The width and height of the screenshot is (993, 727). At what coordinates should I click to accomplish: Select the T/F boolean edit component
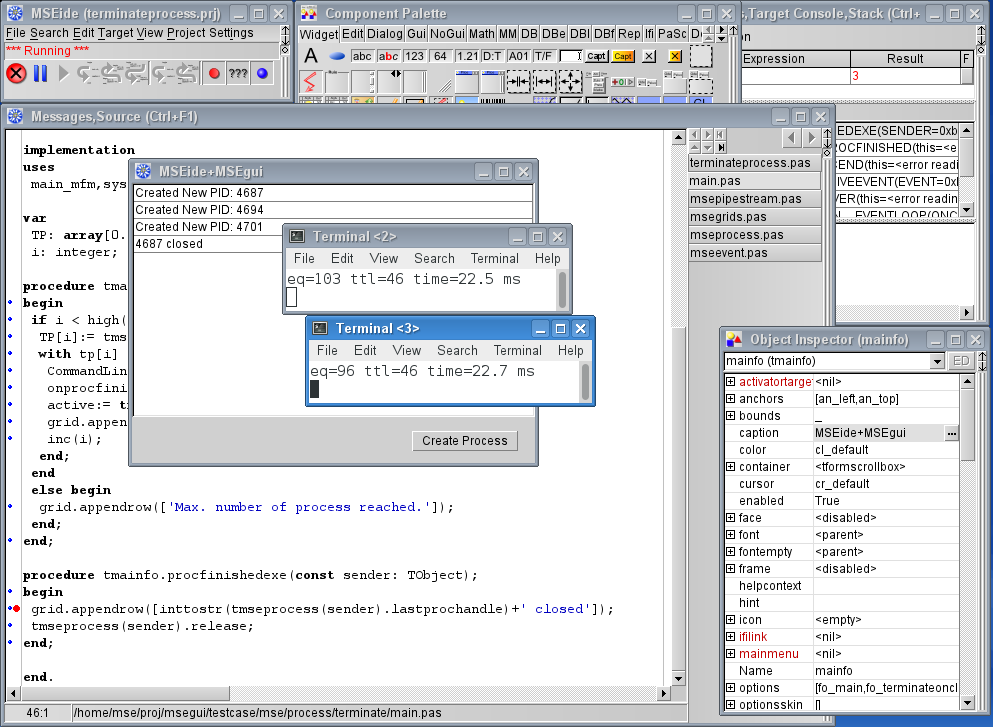pos(545,56)
